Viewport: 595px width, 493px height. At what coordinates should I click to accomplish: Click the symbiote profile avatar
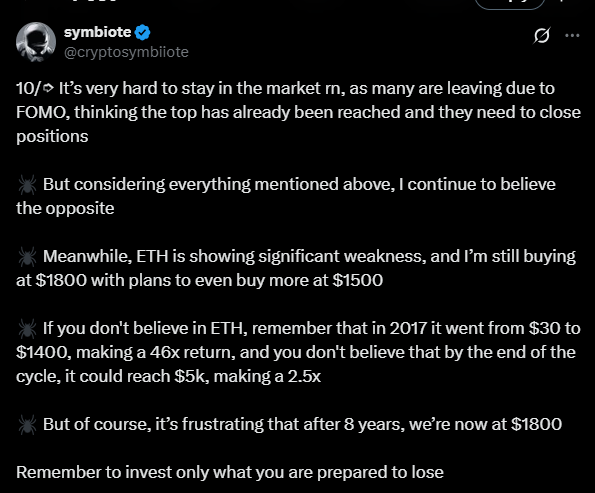36,42
